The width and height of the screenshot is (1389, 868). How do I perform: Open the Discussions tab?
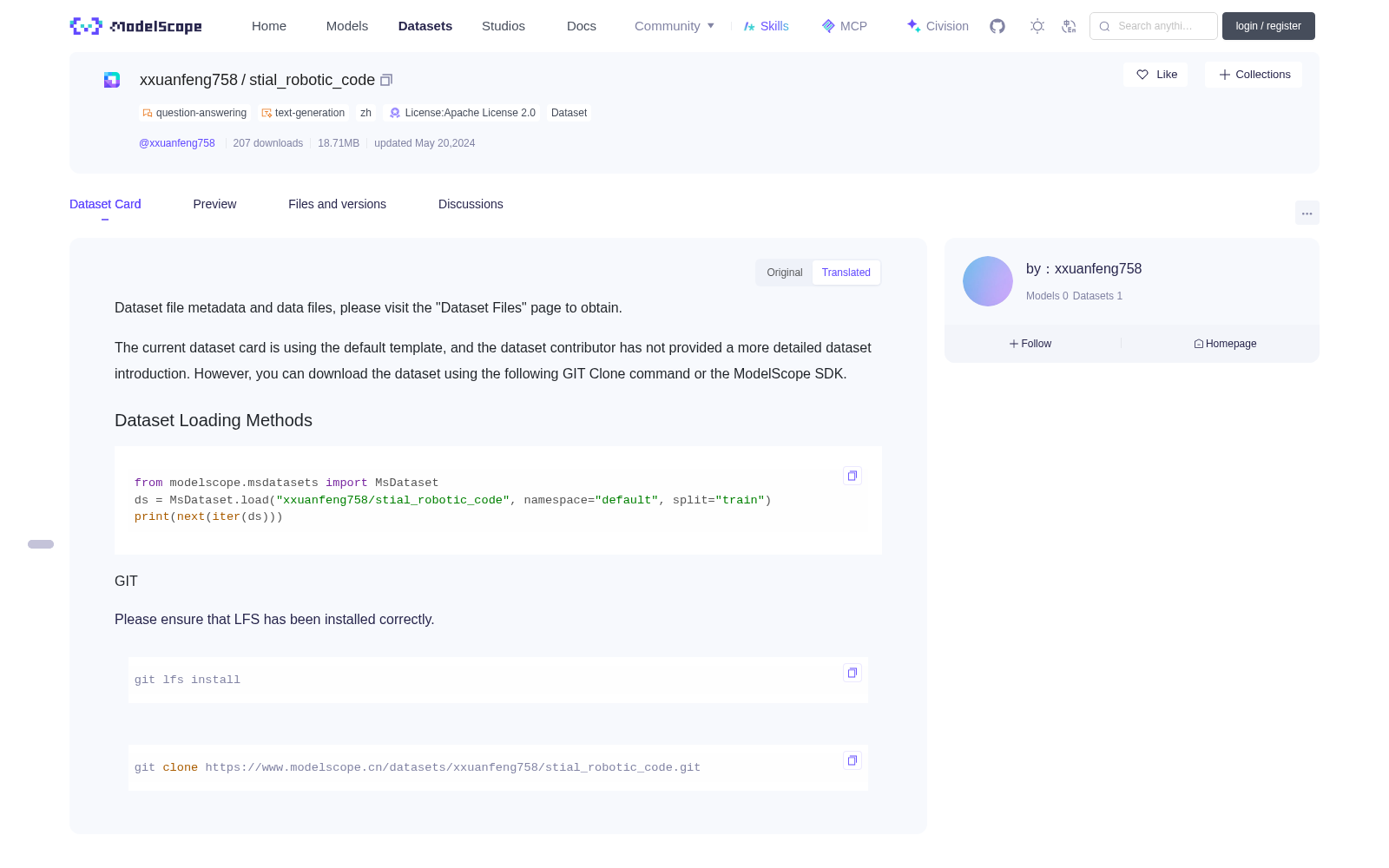pos(471,204)
